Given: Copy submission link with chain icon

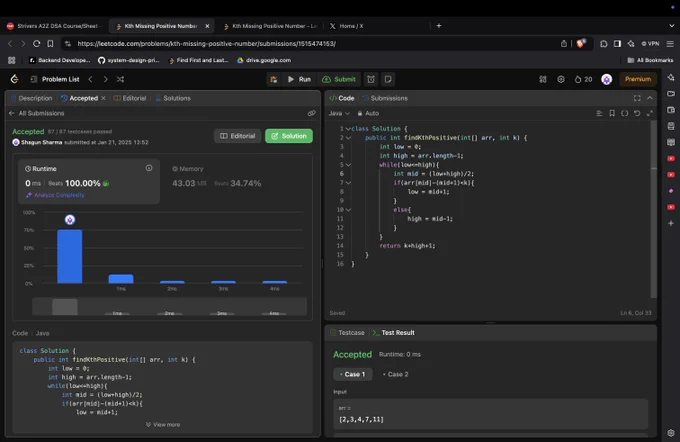Looking at the screenshot, I should (311, 113).
